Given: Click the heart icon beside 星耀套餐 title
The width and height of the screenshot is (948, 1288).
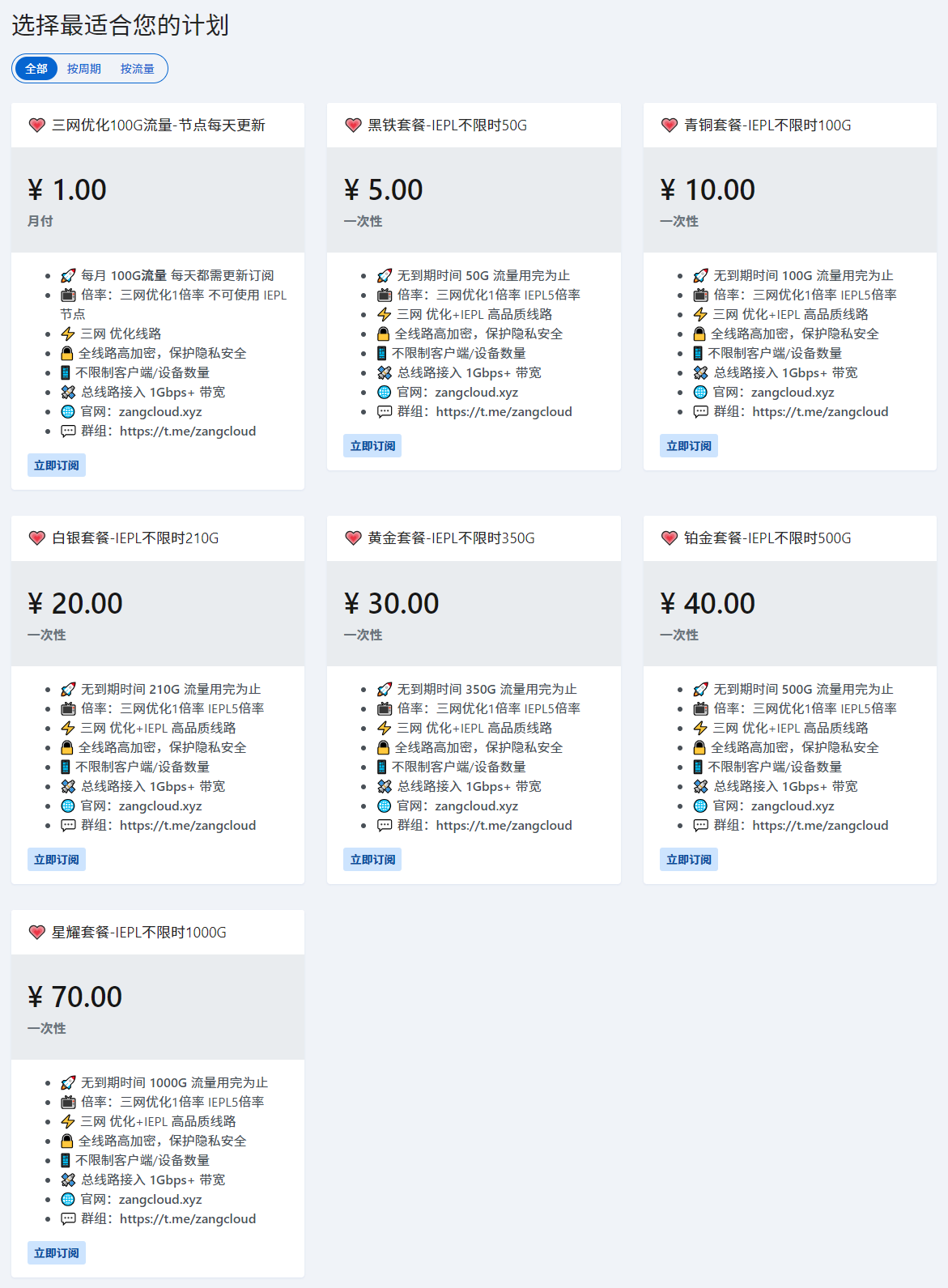Looking at the screenshot, I should point(36,933).
